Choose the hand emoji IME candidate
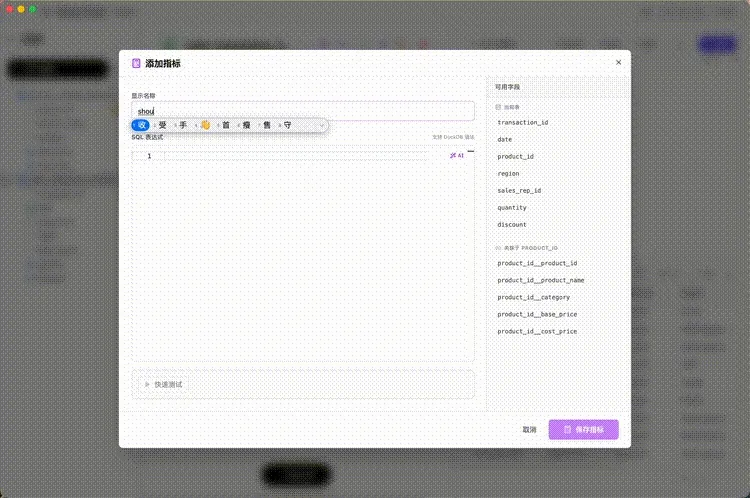Image resolution: width=750 pixels, height=498 pixels. (x=205, y=125)
